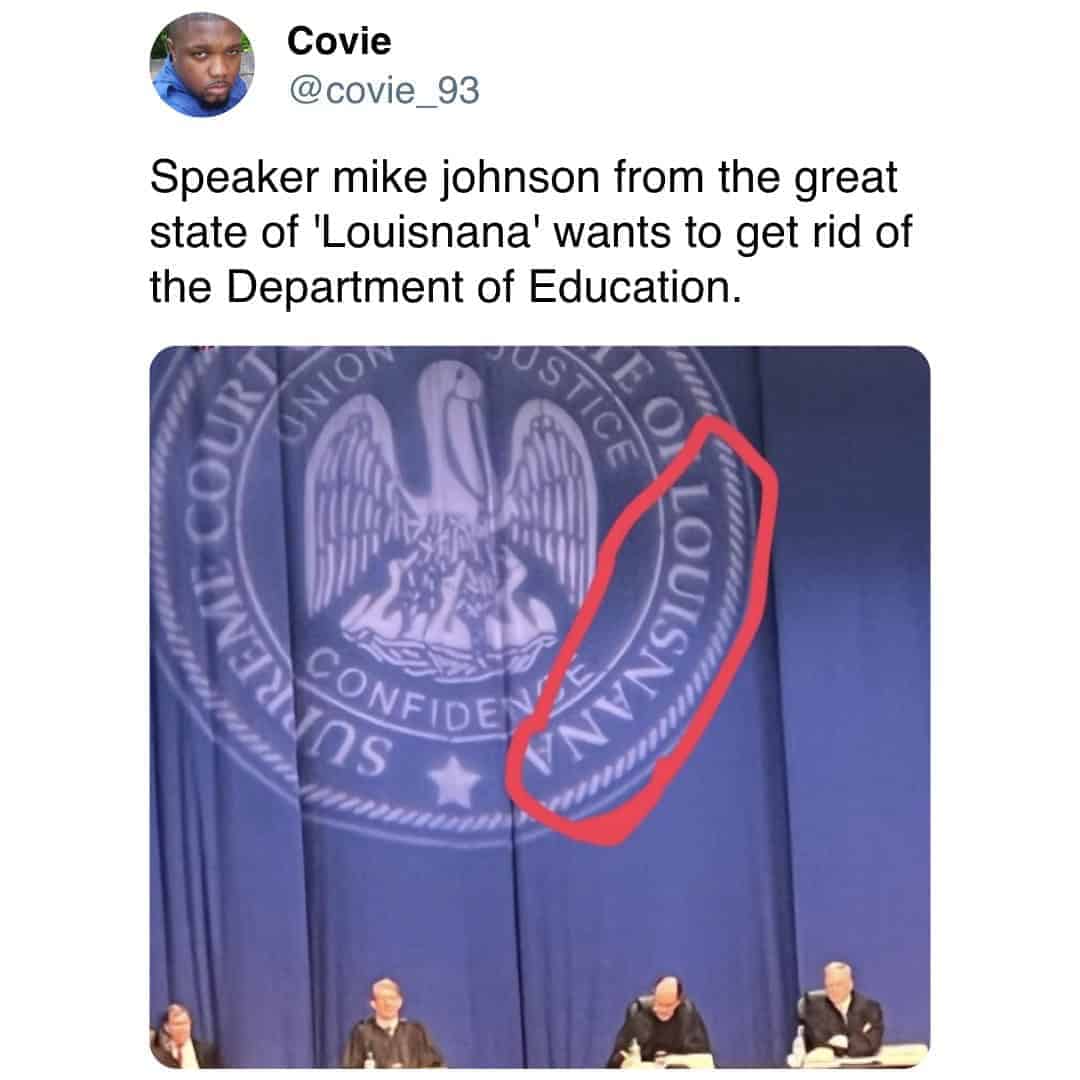Click the quoted word 'Louisnana' in the tweet
This screenshot has width=1080, height=1080.
click(426, 232)
